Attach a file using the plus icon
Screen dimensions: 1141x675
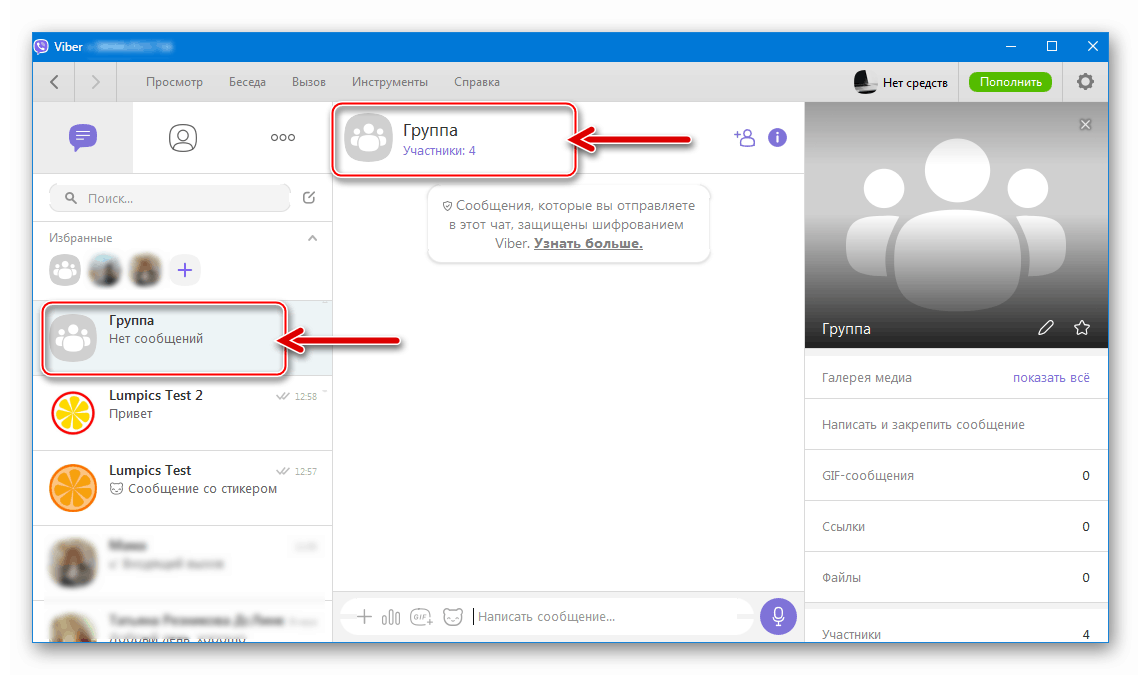coord(364,616)
